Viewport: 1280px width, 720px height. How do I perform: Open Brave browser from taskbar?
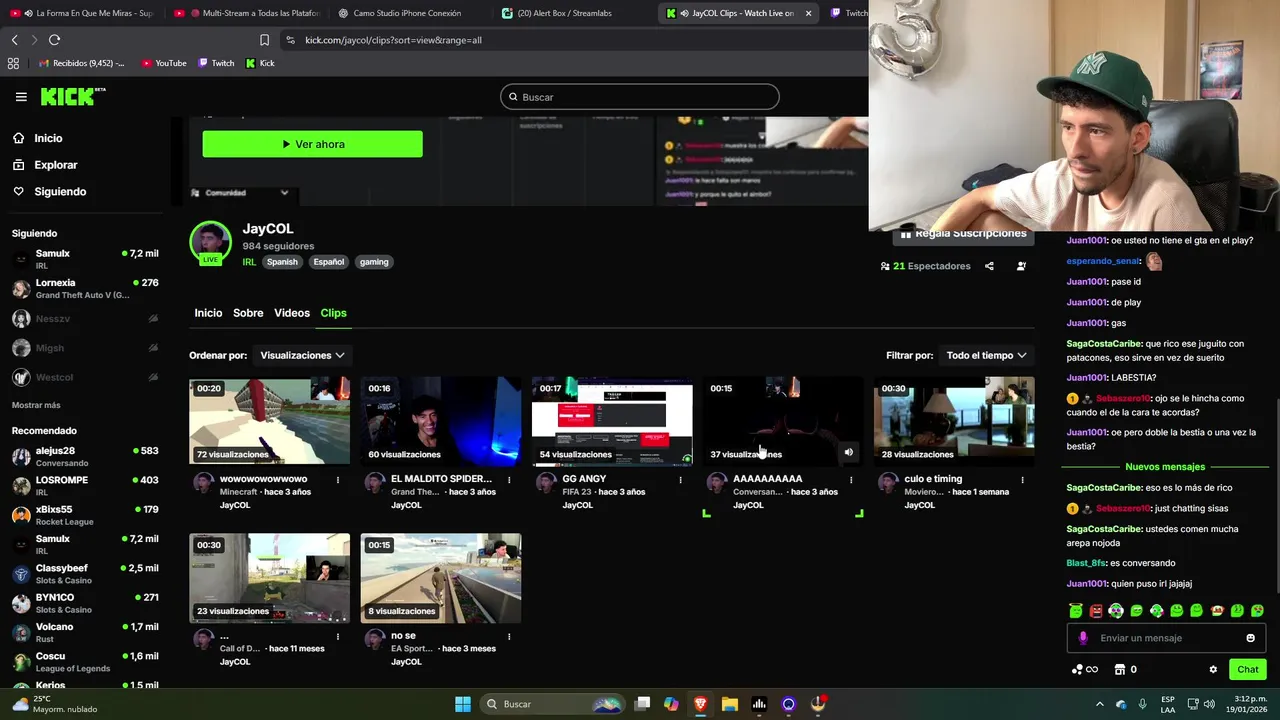(x=700, y=704)
